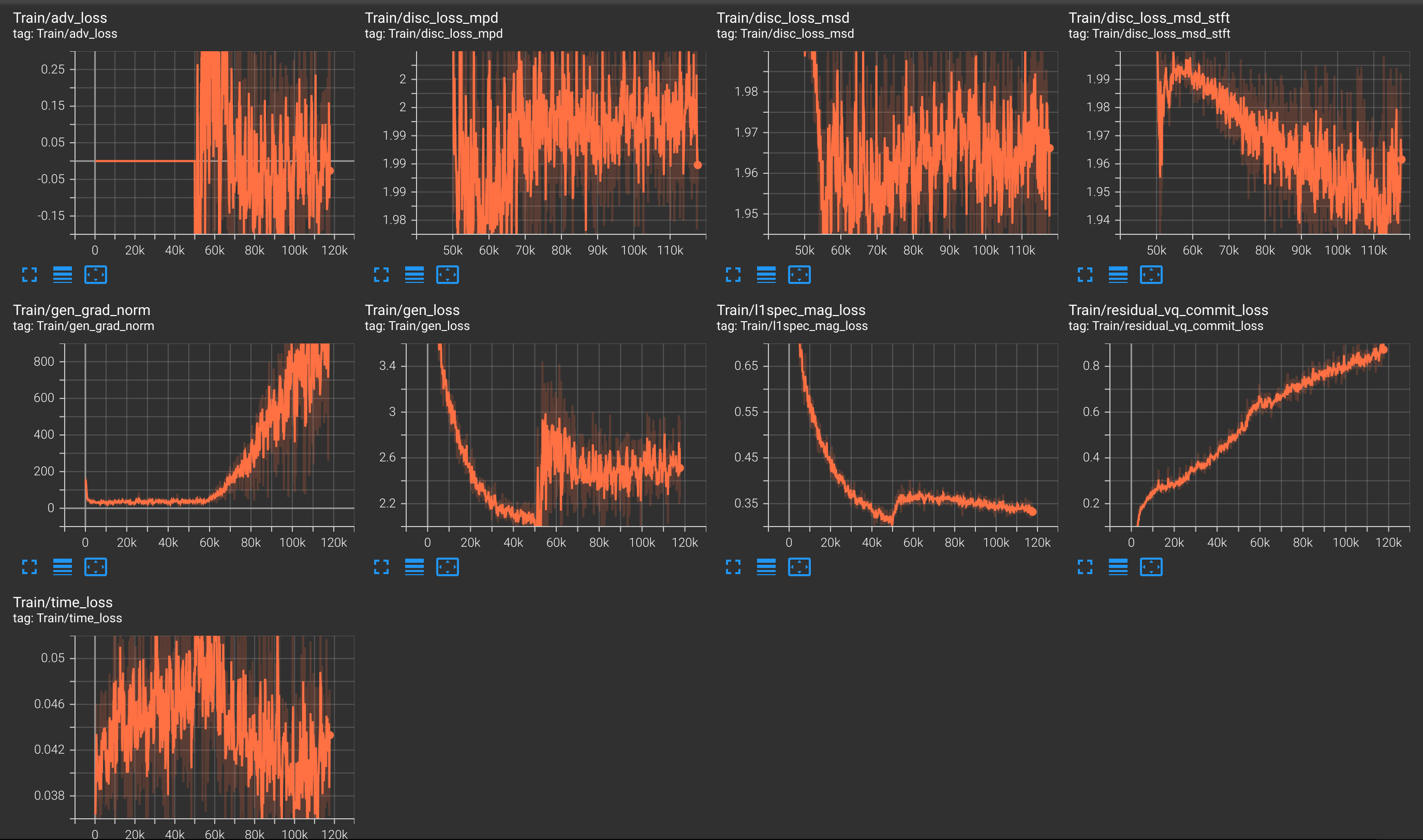Fit the Train/gen_grad_norm chart to data

(97, 567)
